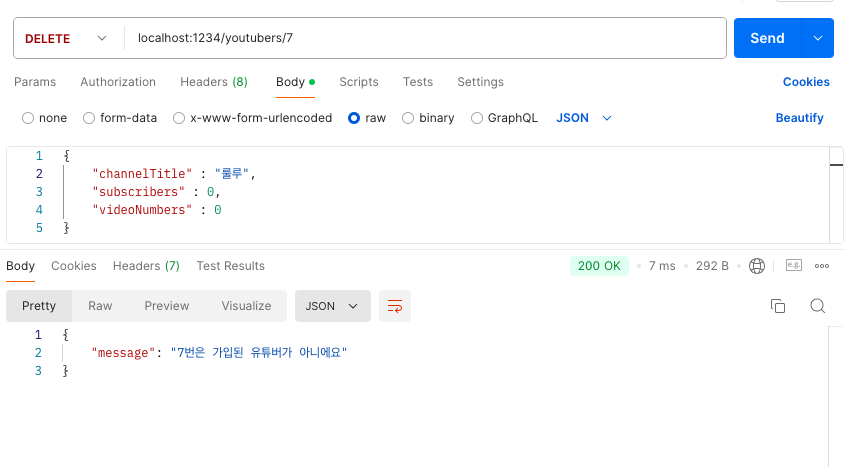846x467 pixels.
Task: Switch response view to Pretty
Action: [x=39, y=306]
